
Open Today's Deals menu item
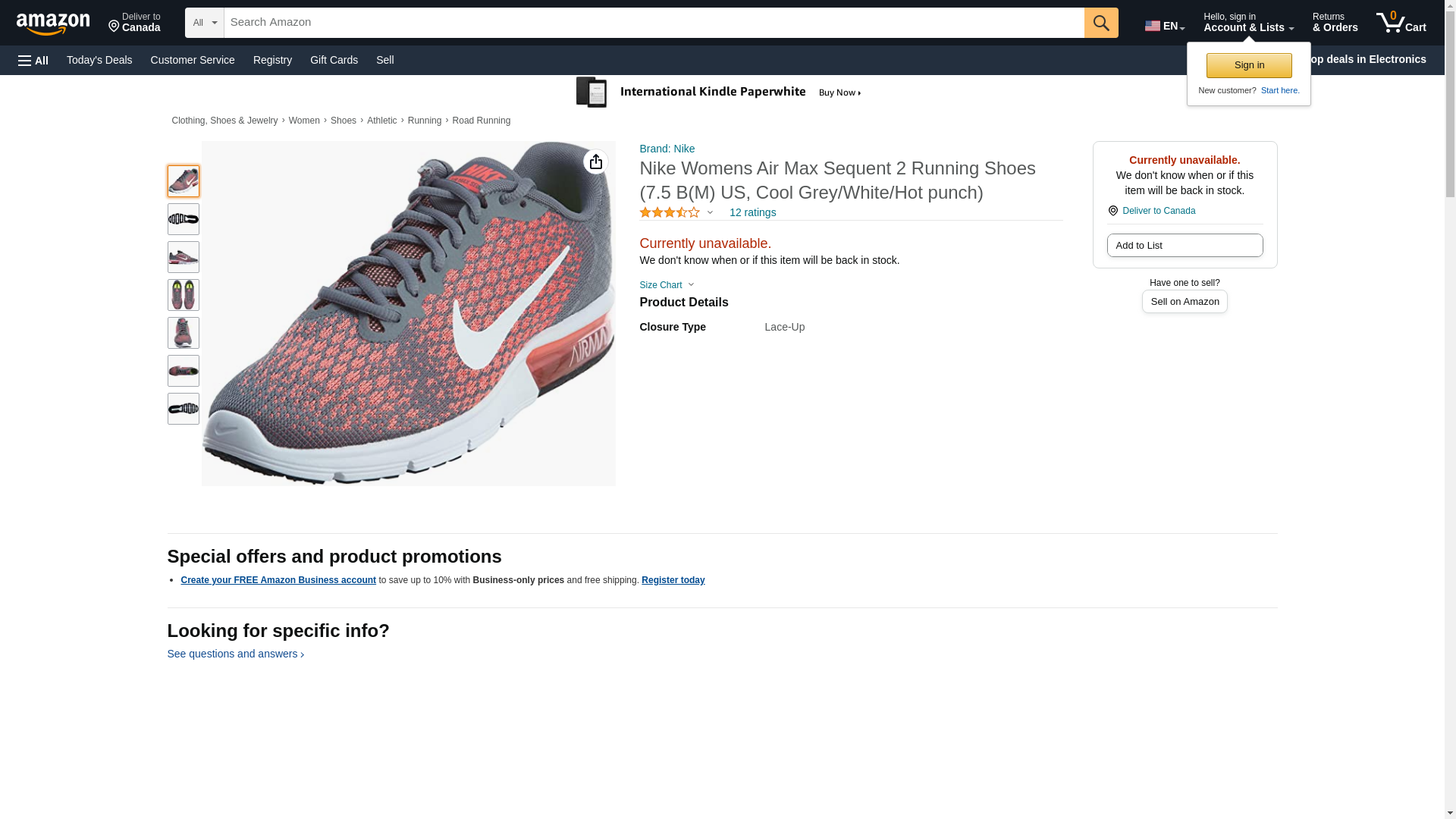(99, 60)
